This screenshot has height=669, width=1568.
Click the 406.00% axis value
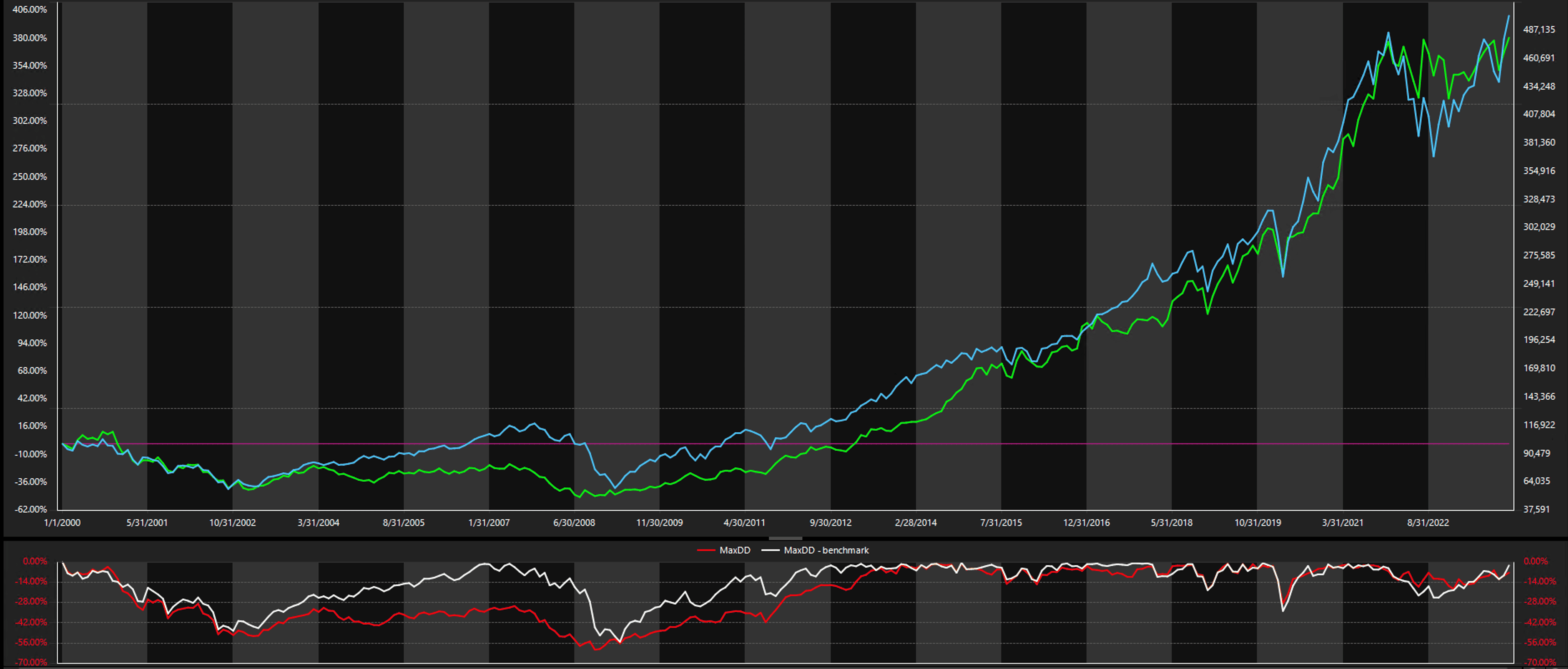(30, 10)
